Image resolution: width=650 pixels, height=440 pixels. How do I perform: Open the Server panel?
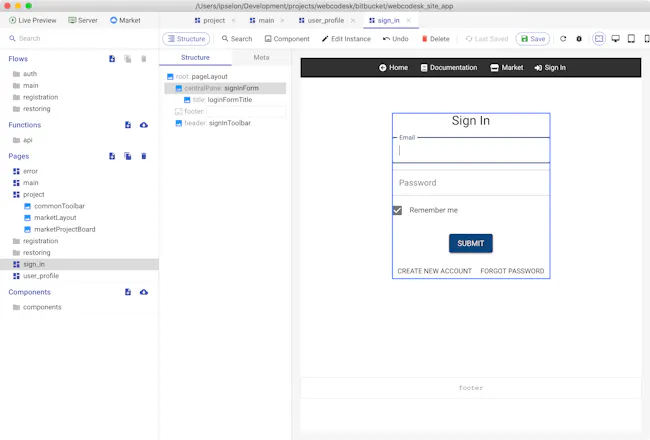pos(83,20)
